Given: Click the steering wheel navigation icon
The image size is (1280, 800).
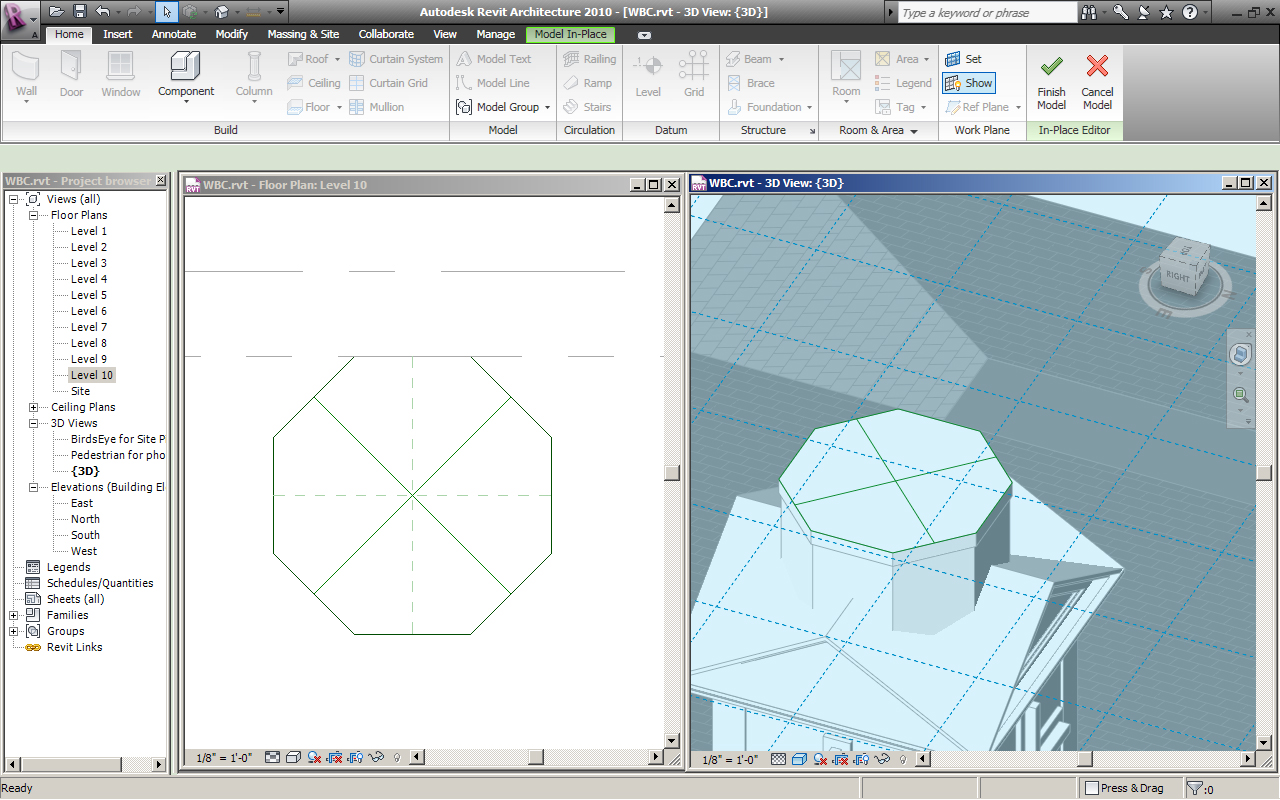Looking at the screenshot, I should point(1240,354).
